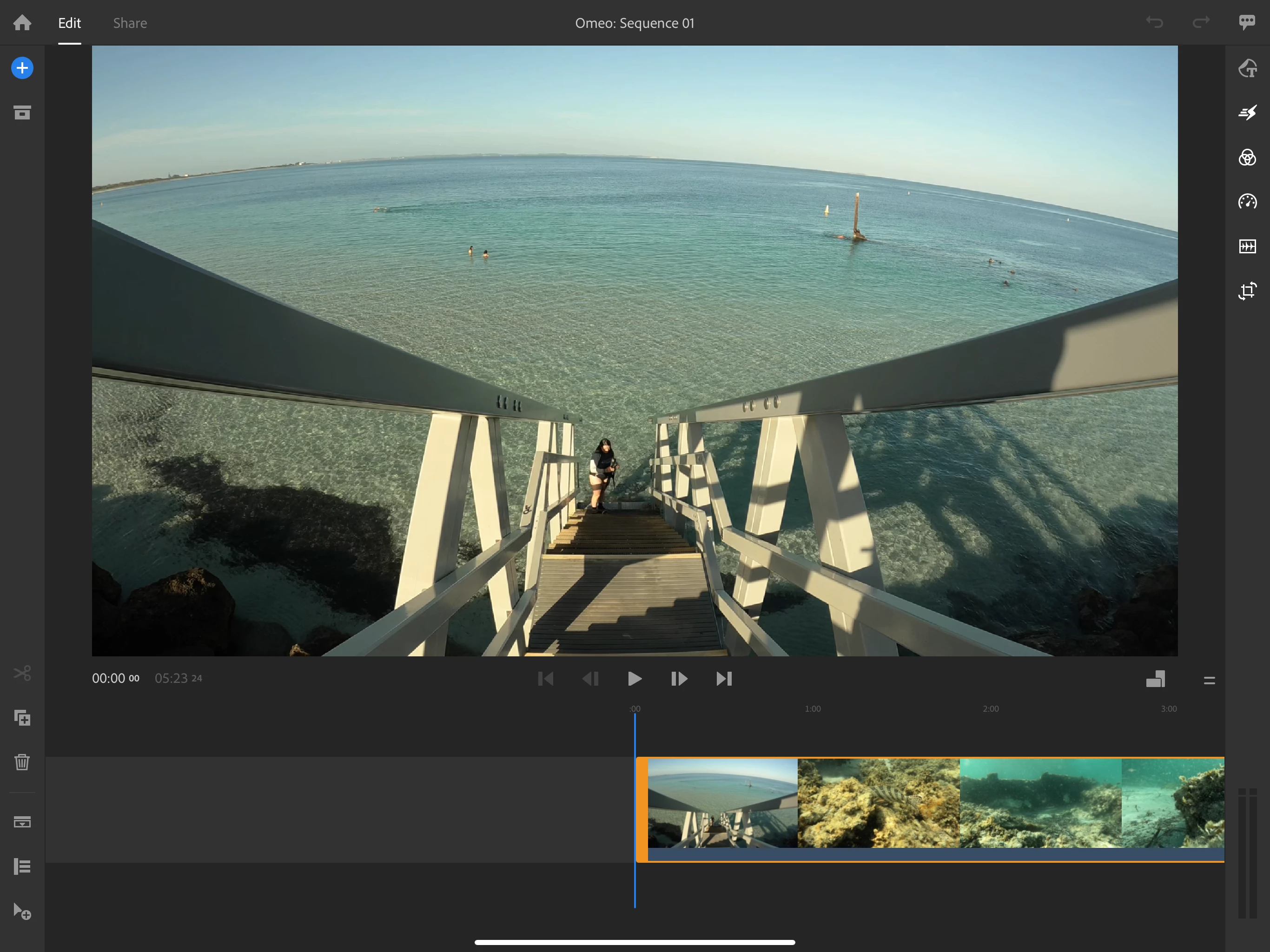Open the Graphics titles tool

pos(1247,68)
